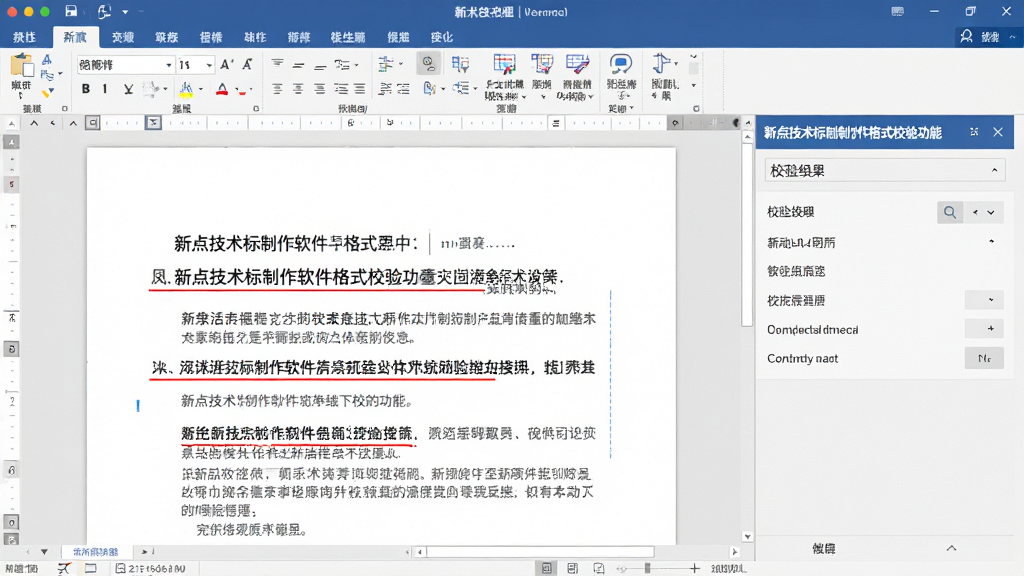Toggle Italic formatting
The image size is (1024, 576).
(104, 89)
